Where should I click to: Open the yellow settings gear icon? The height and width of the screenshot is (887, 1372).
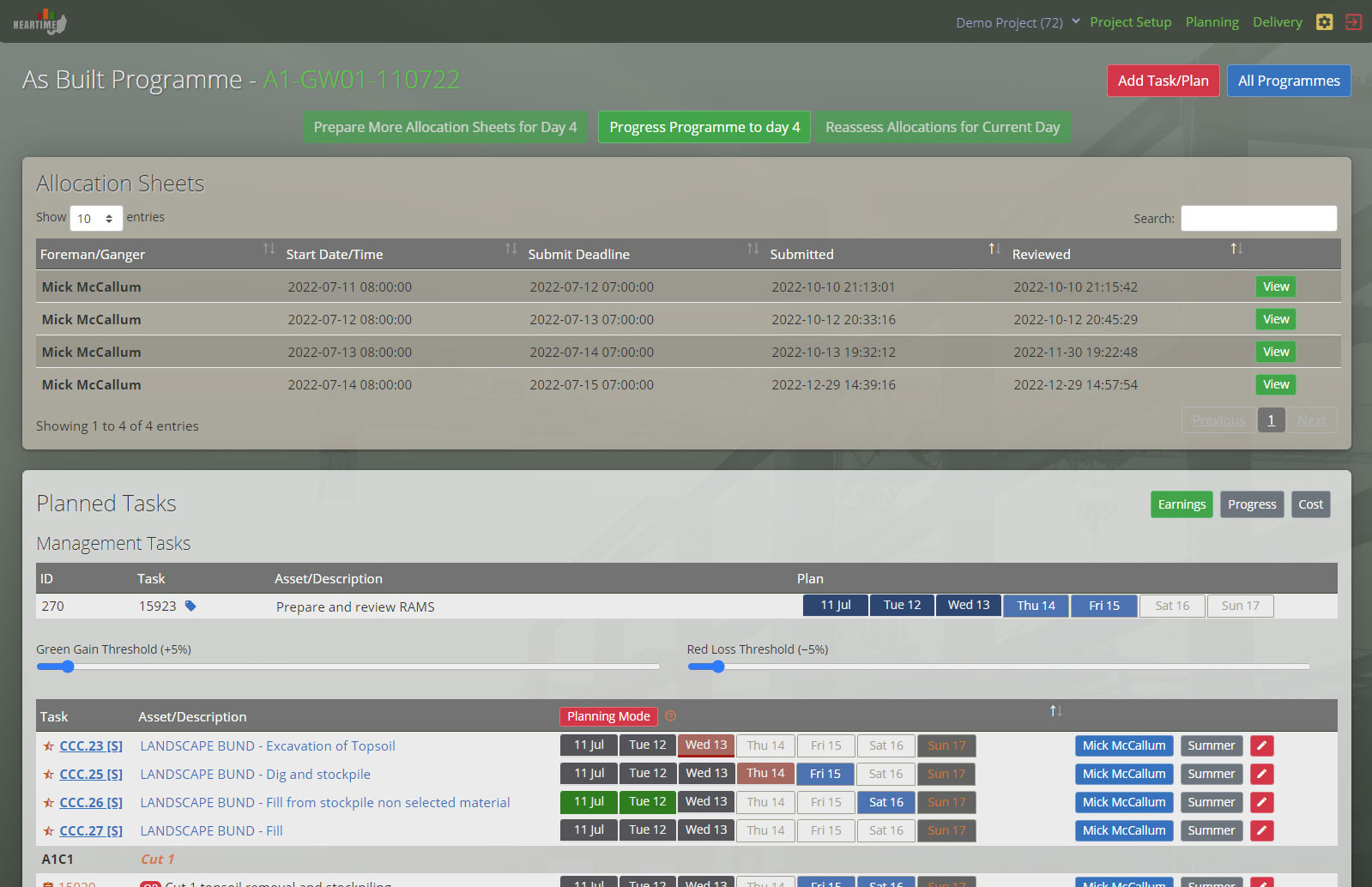click(1325, 22)
